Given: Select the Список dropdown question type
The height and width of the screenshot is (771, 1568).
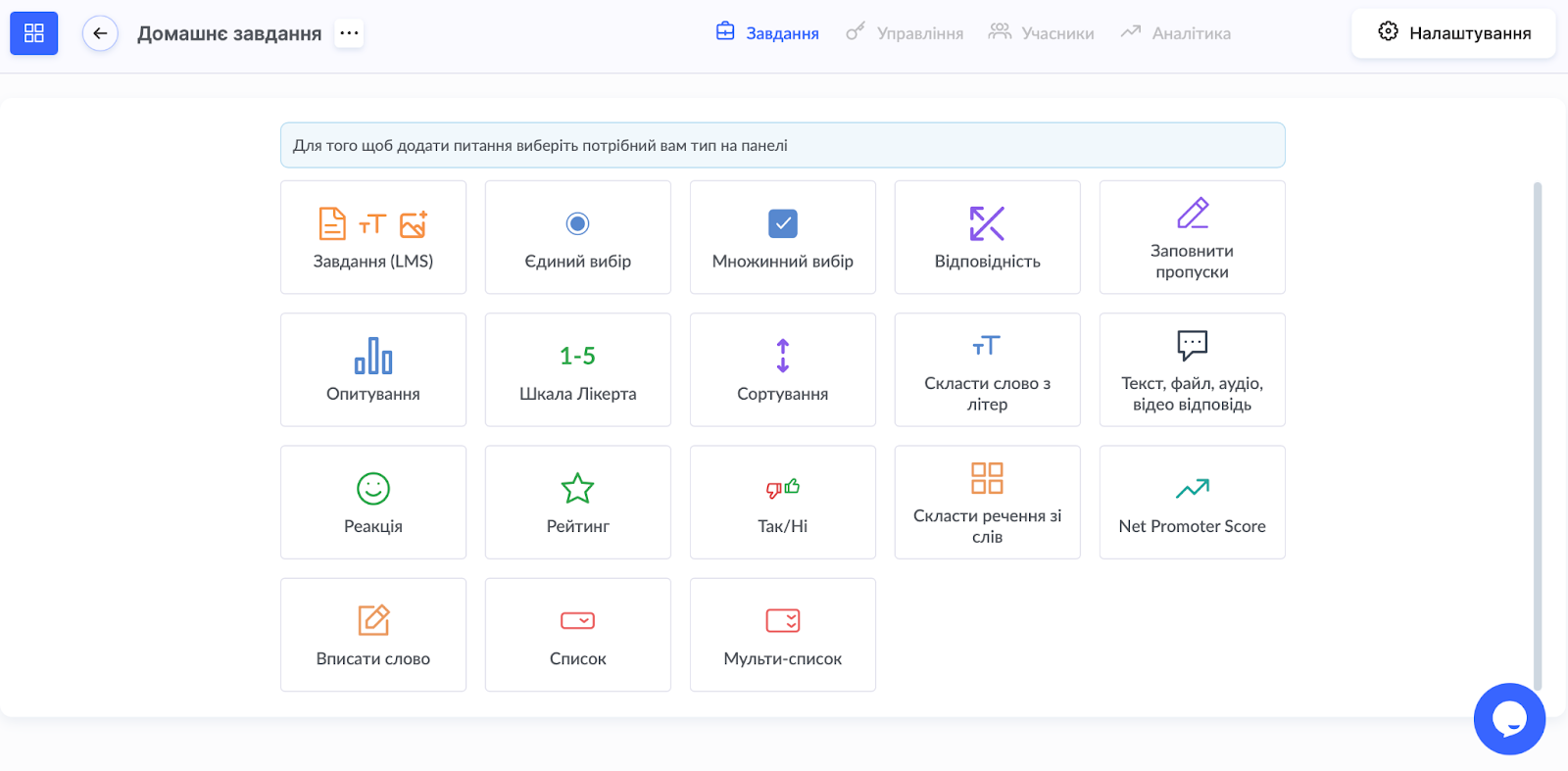Looking at the screenshot, I should [578, 635].
